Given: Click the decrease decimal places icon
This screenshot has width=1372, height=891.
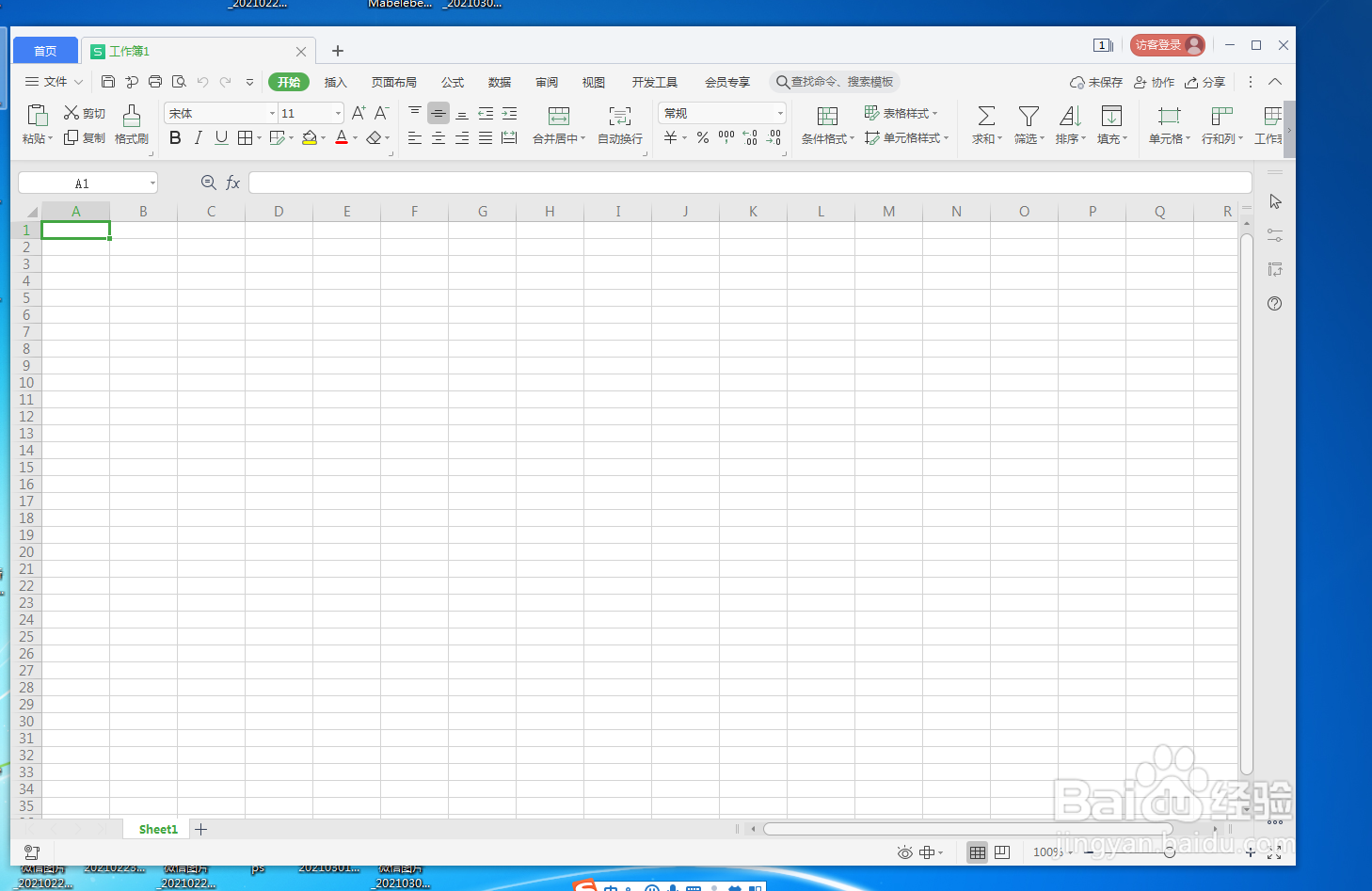Looking at the screenshot, I should 774,137.
